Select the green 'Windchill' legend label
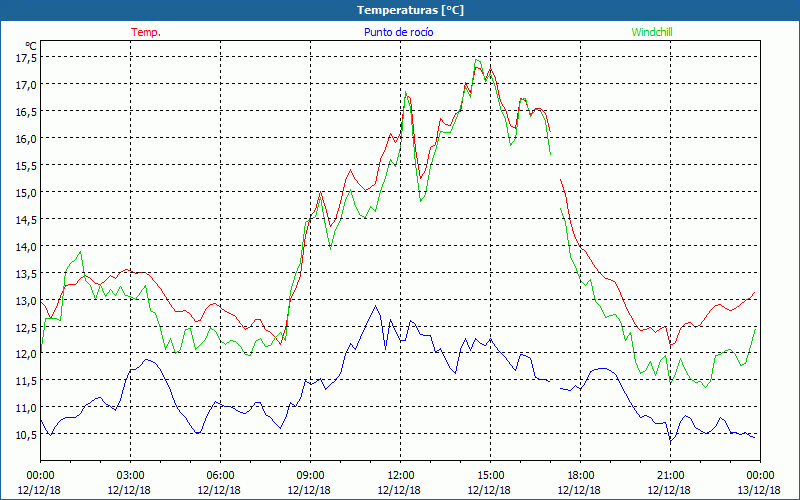Screen dimensions: 800x500 [652, 32]
